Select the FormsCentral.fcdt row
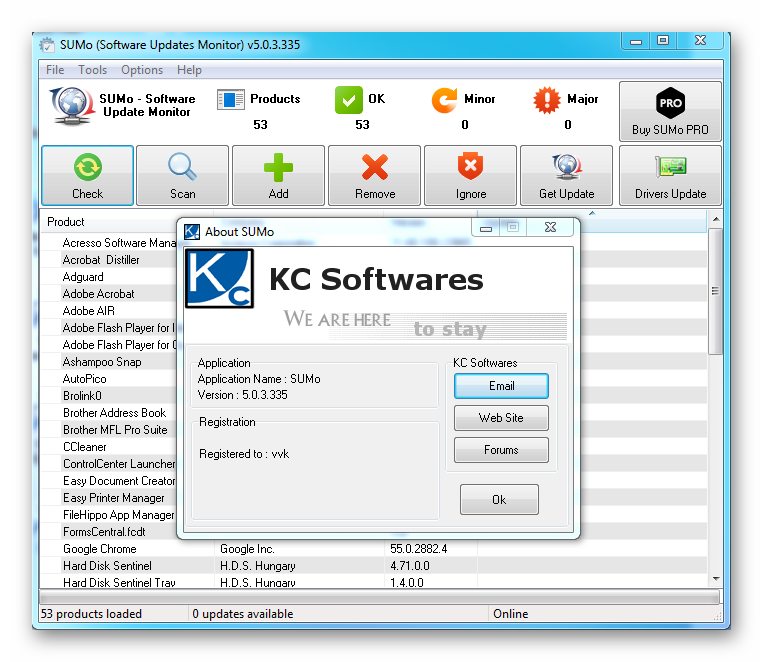 coord(105,532)
